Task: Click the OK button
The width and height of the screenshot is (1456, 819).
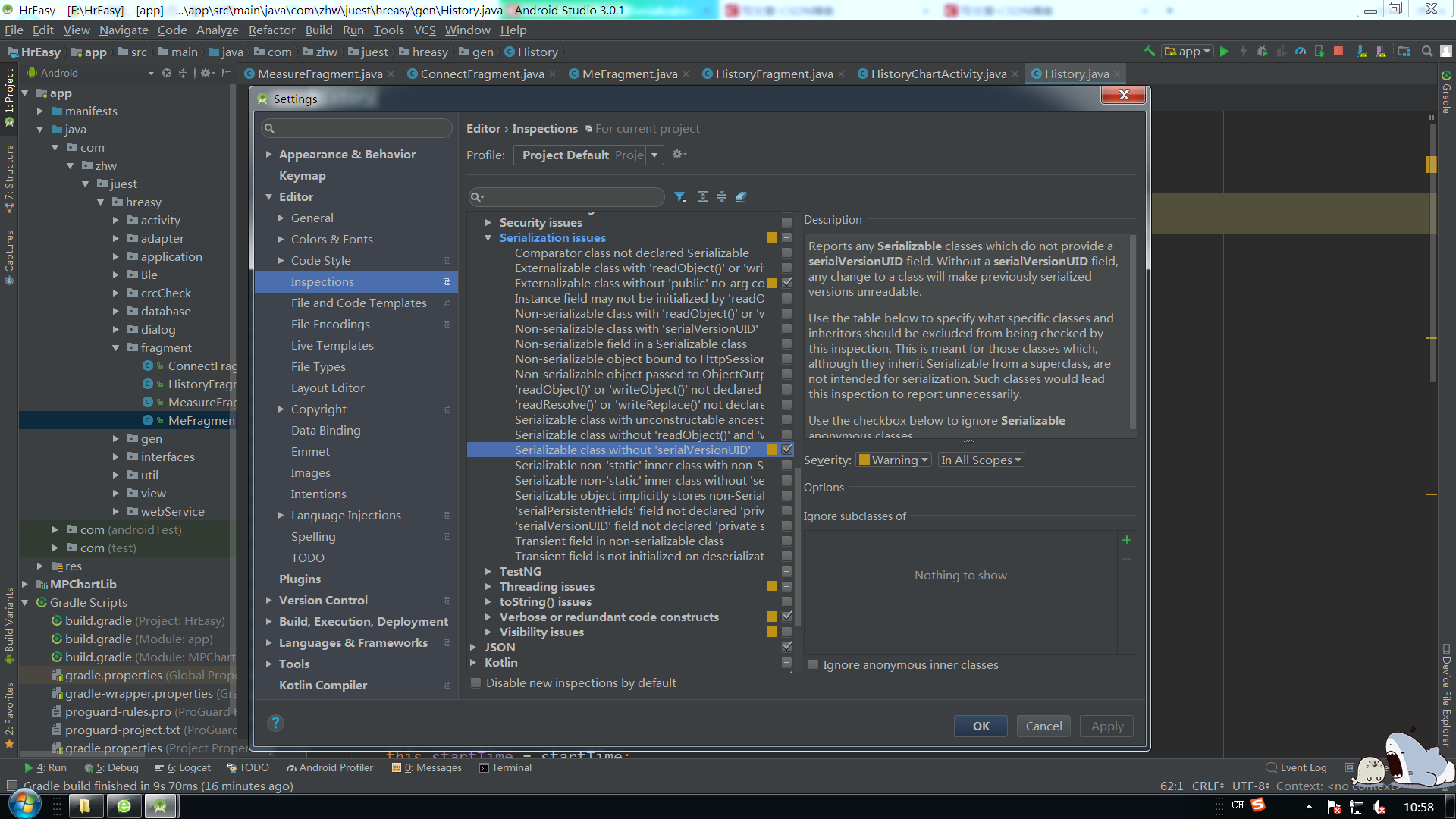Action: click(981, 726)
